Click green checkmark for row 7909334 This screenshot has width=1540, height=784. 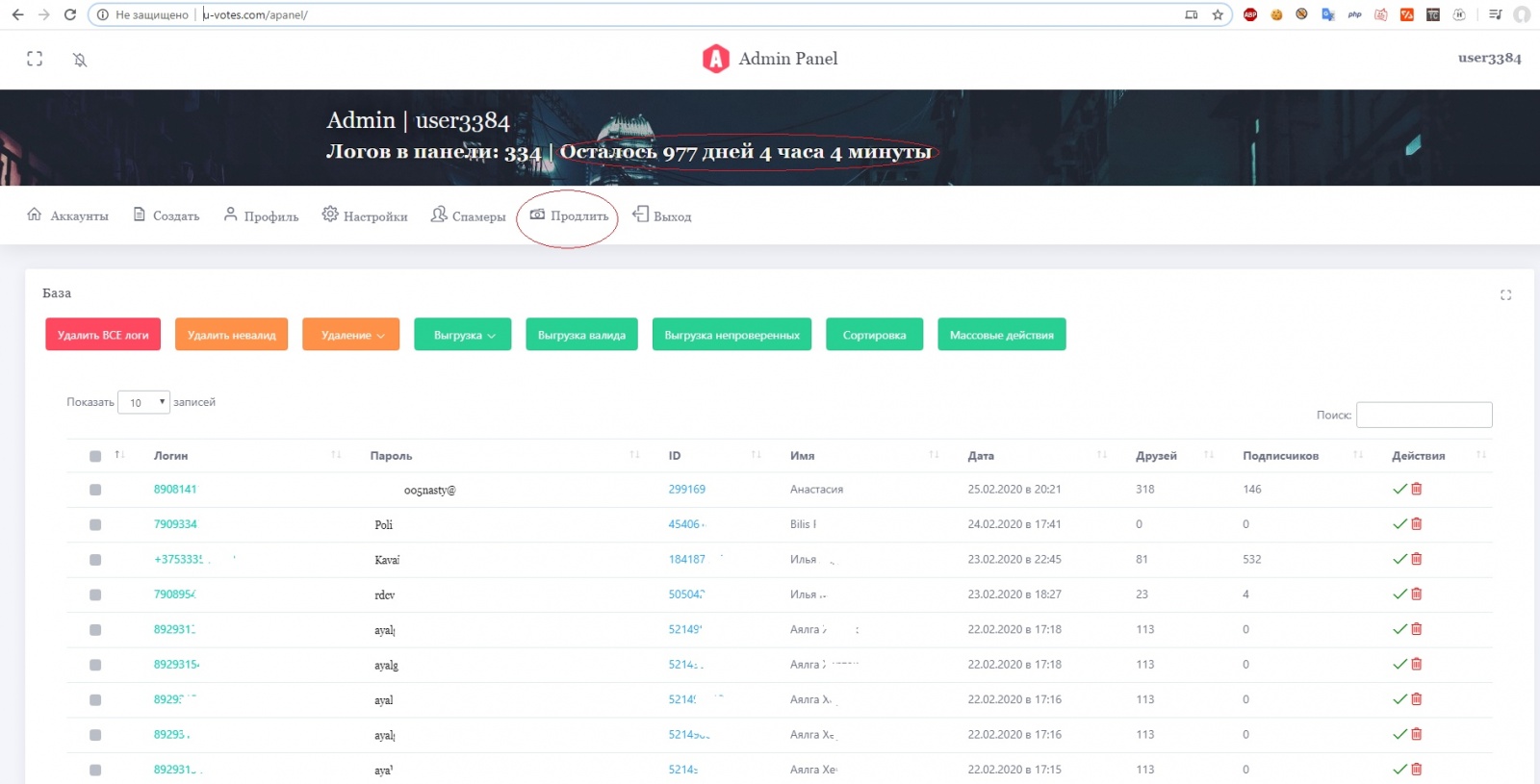(x=1399, y=524)
